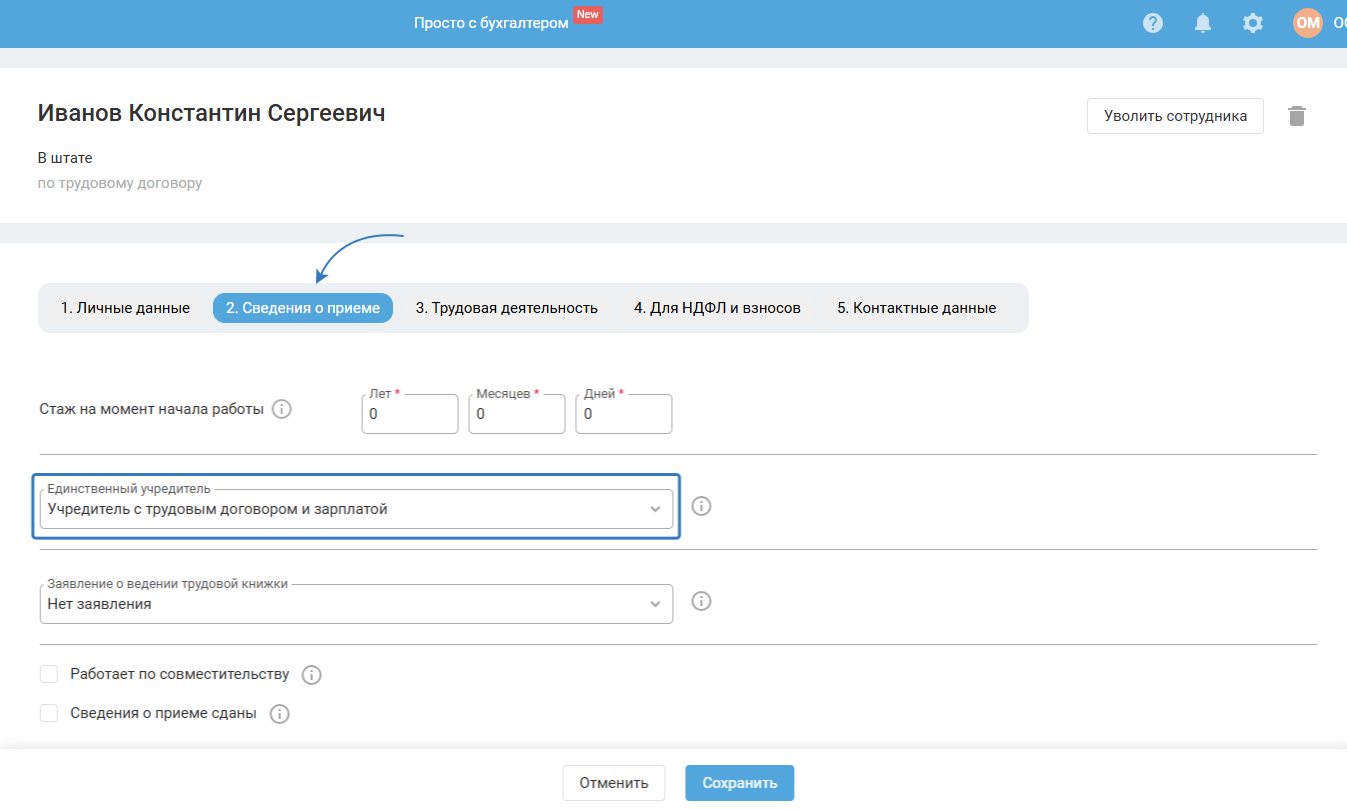Screen dimensions: 1347x810
Task: Open 'Заявление о ведении трудовой книжки' dropdown
Action: pyautogui.click(x=356, y=604)
